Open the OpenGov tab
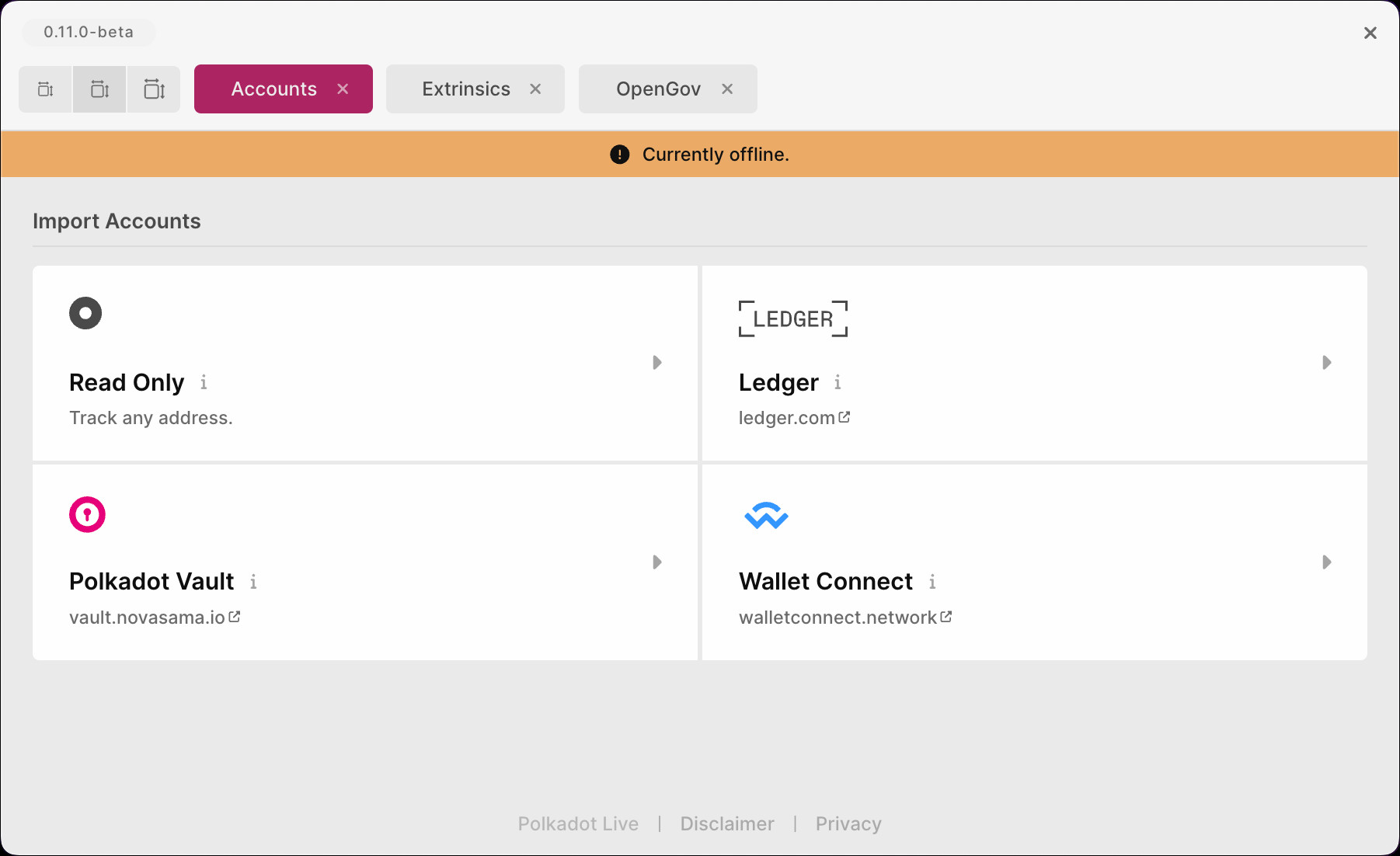Viewport: 1400px width, 856px height. click(658, 89)
